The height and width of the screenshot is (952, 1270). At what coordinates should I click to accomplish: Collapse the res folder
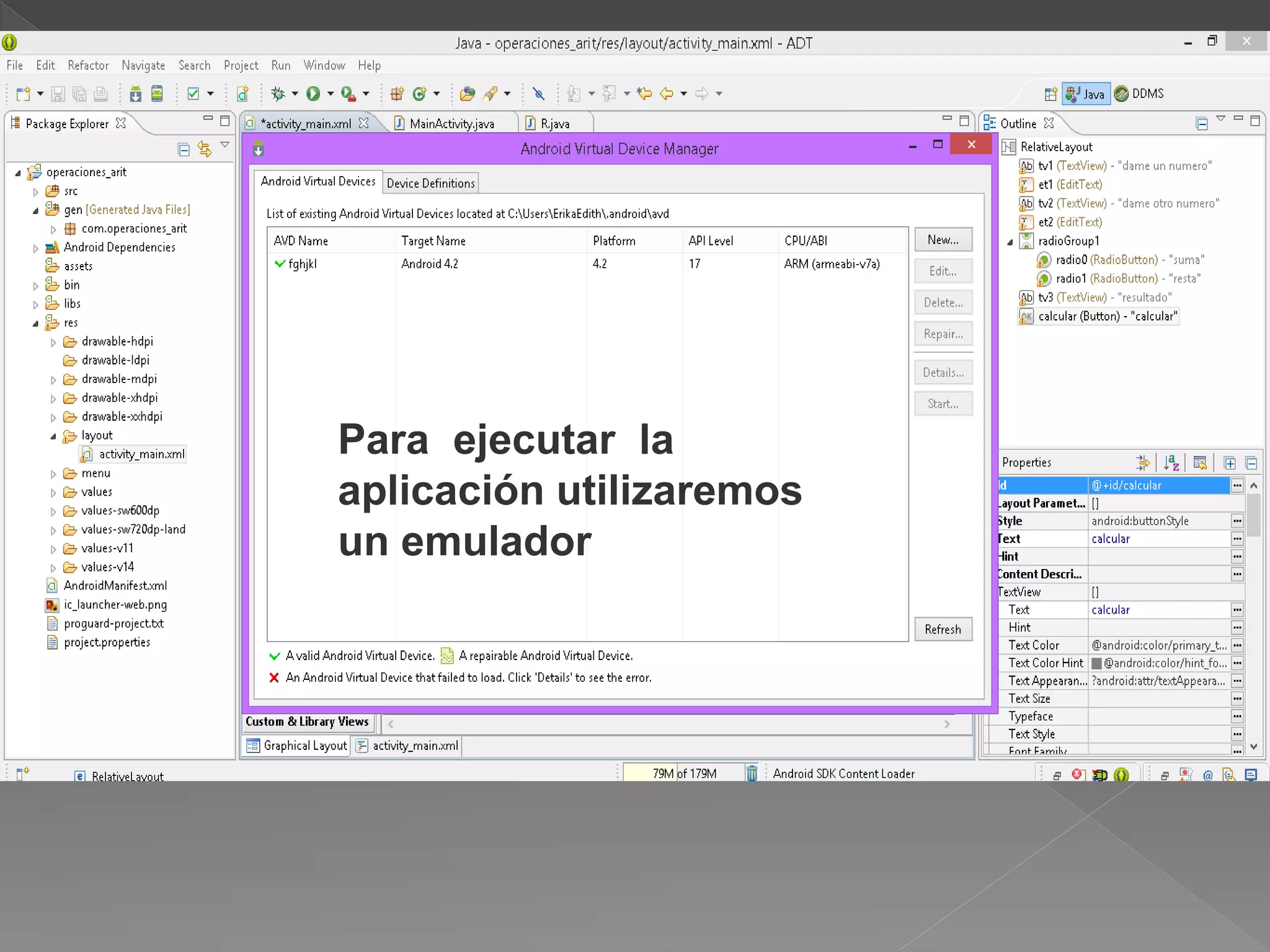pyautogui.click(x=35, y=324)
